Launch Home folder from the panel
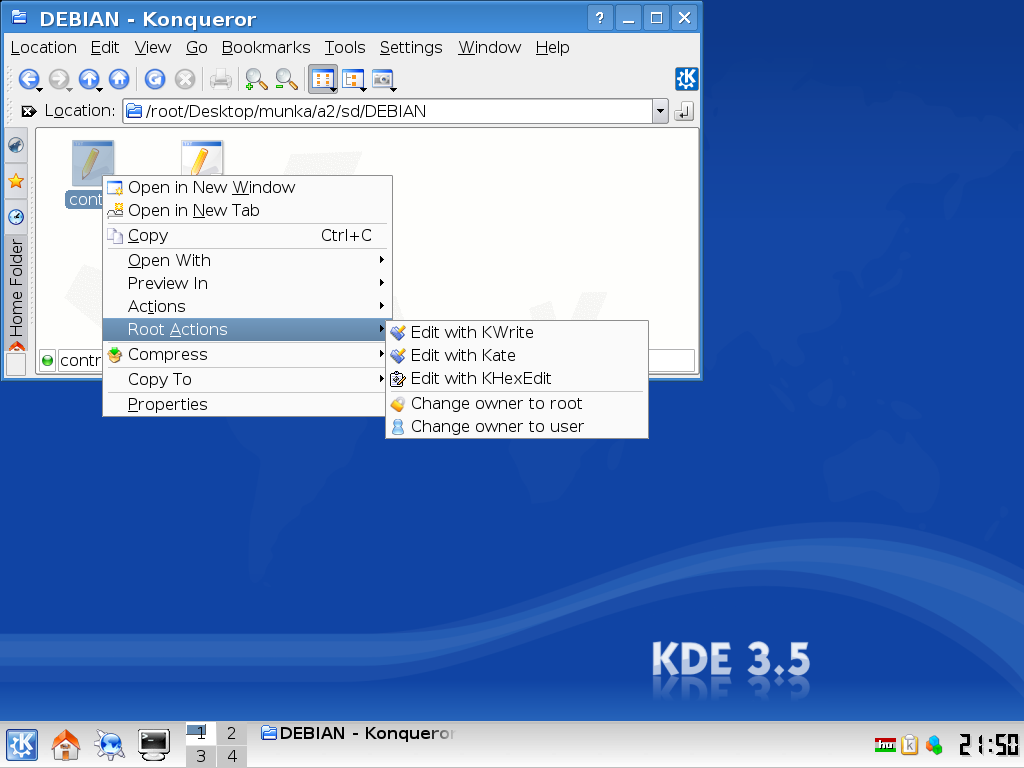Image resolution: width=1024 pixels, height=768 pixels. click(65, 744)
